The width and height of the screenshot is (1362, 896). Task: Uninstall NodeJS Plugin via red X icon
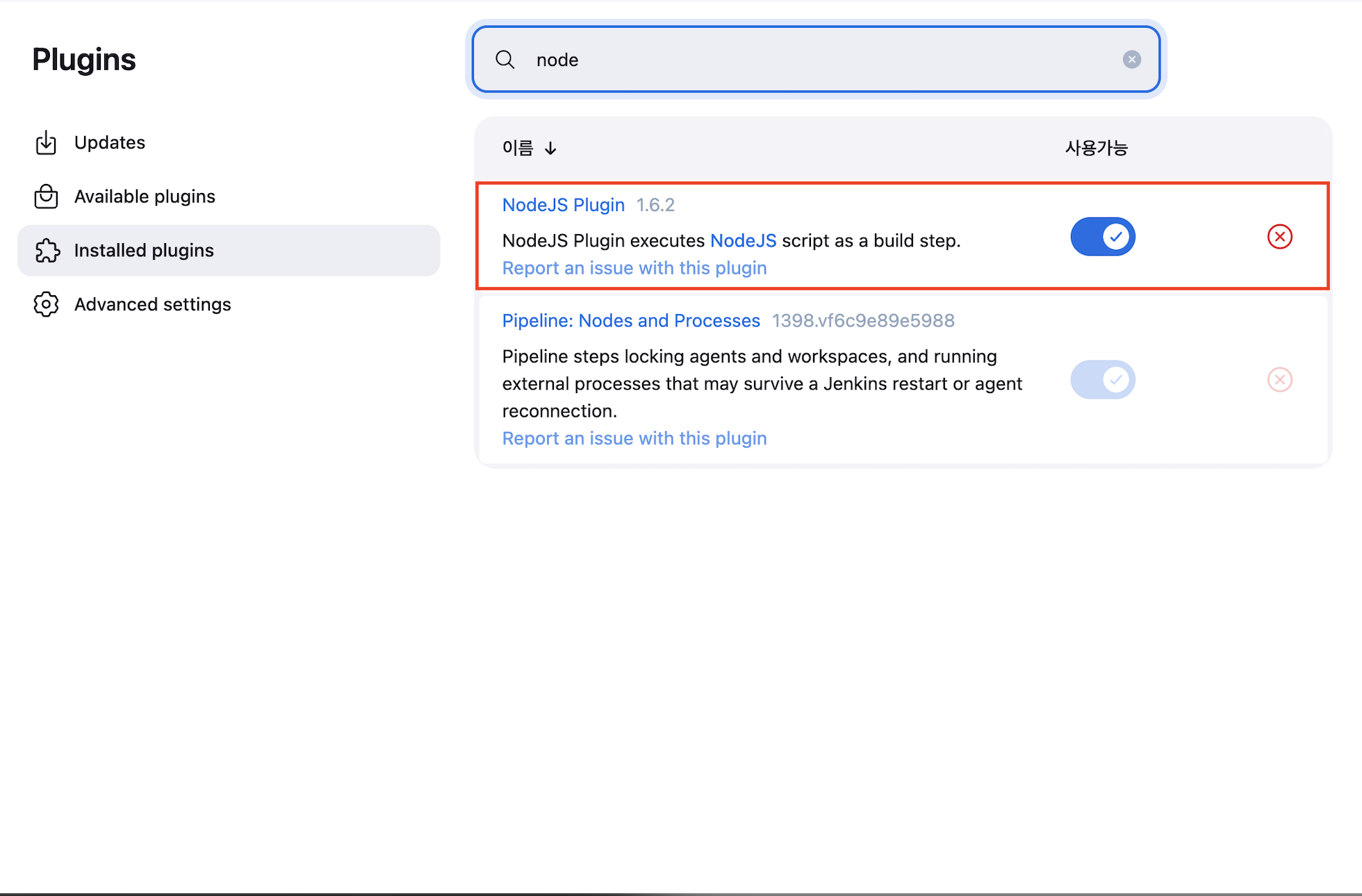(1279, 237)
